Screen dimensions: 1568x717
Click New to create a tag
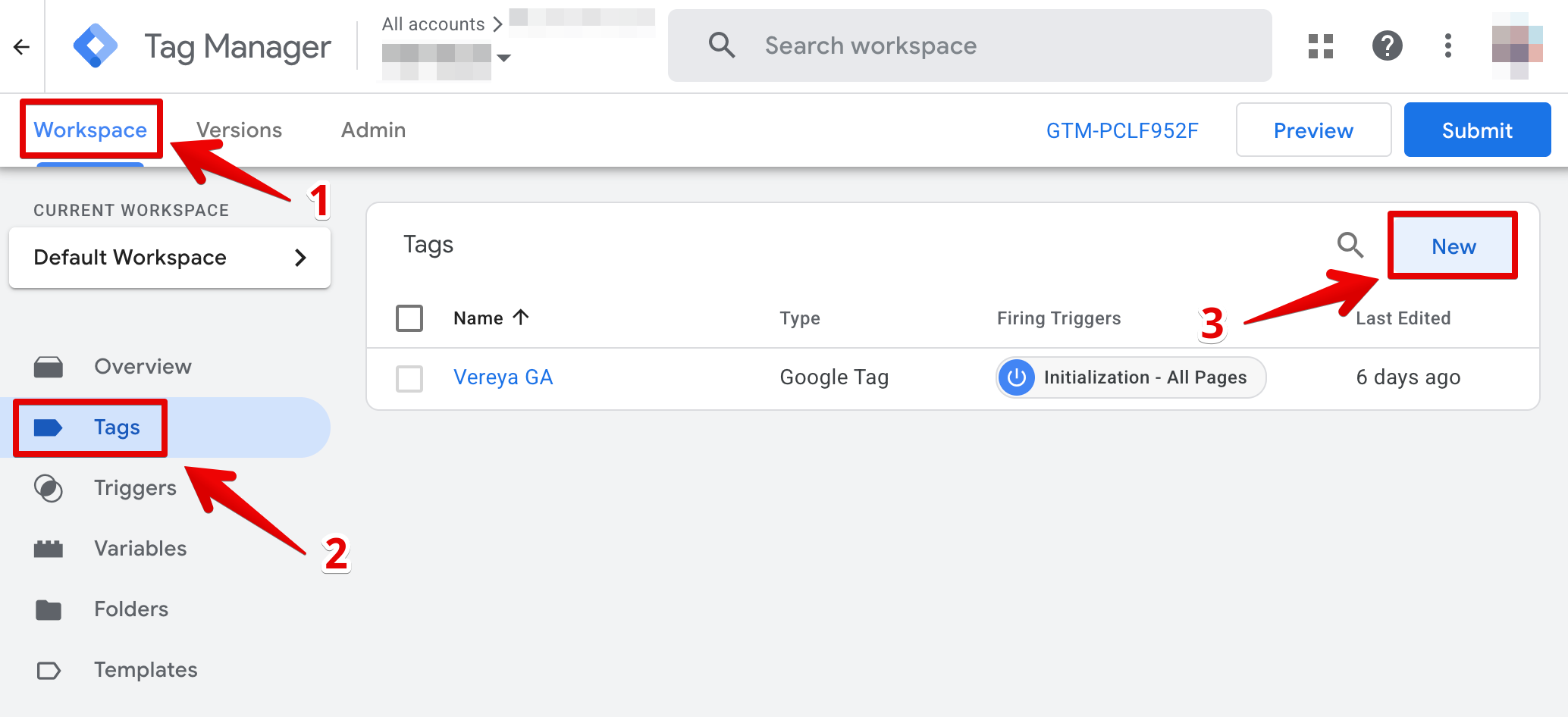[1454, 246]
